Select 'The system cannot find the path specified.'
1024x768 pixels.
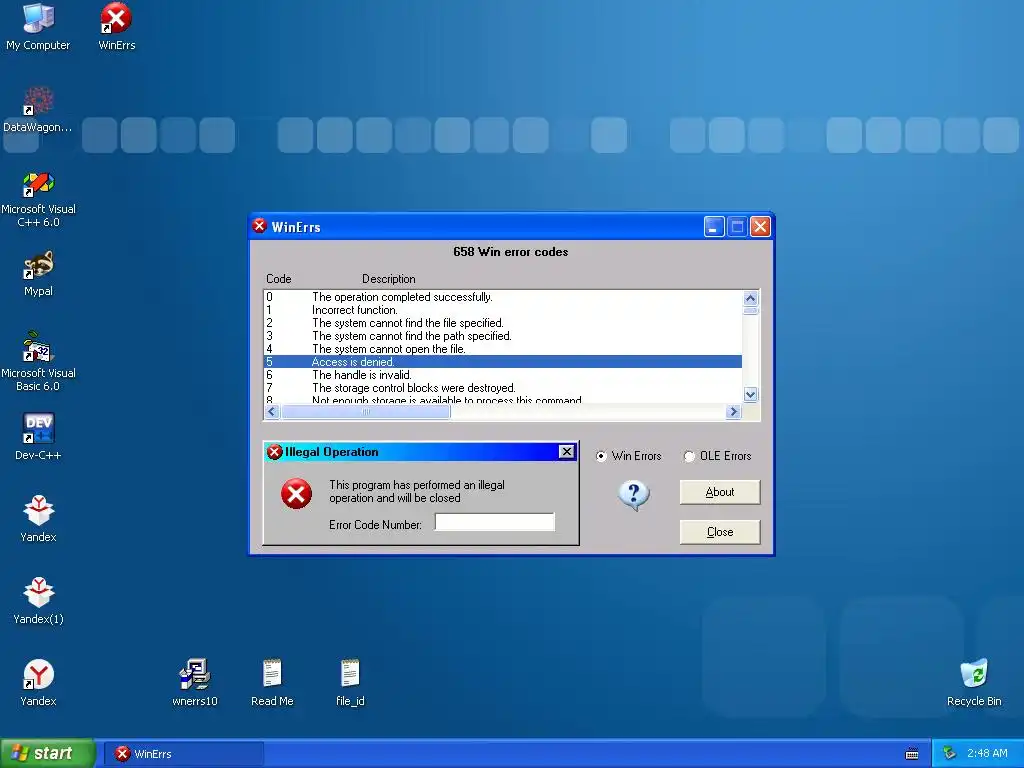pyautogui.click(x=503, y=336)
